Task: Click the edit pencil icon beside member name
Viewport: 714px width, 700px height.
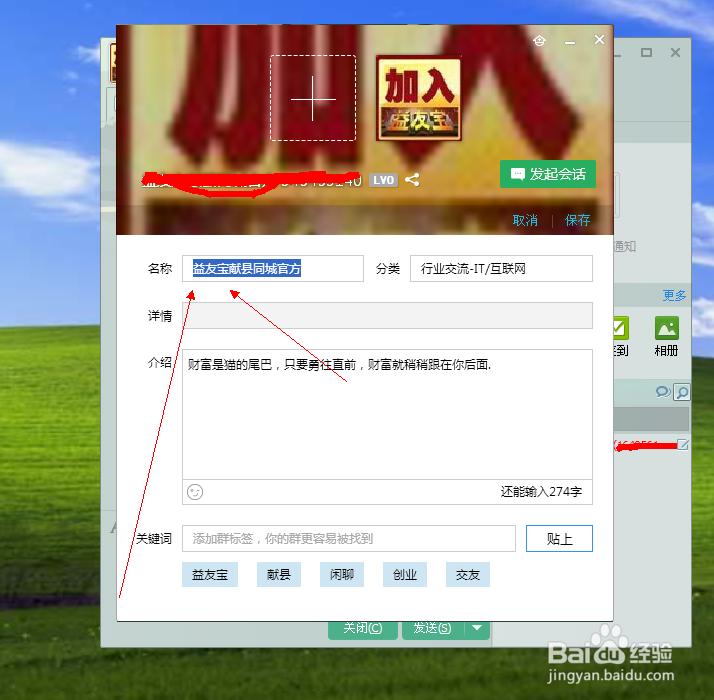Action: pyautogui.click(x=683, y=445)
